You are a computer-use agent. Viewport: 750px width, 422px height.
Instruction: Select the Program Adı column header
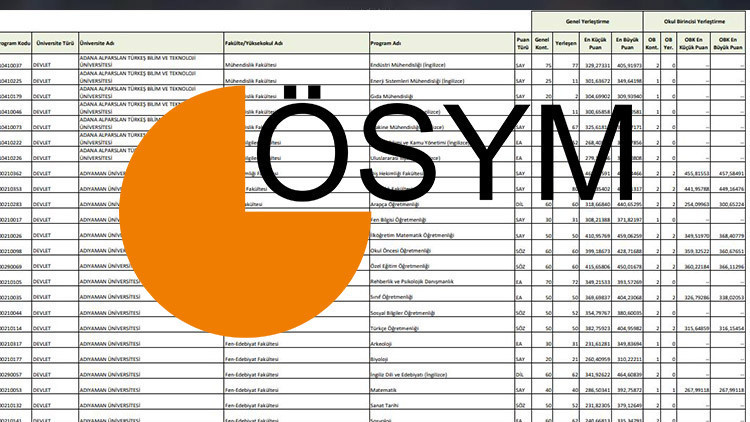point(385,44)
